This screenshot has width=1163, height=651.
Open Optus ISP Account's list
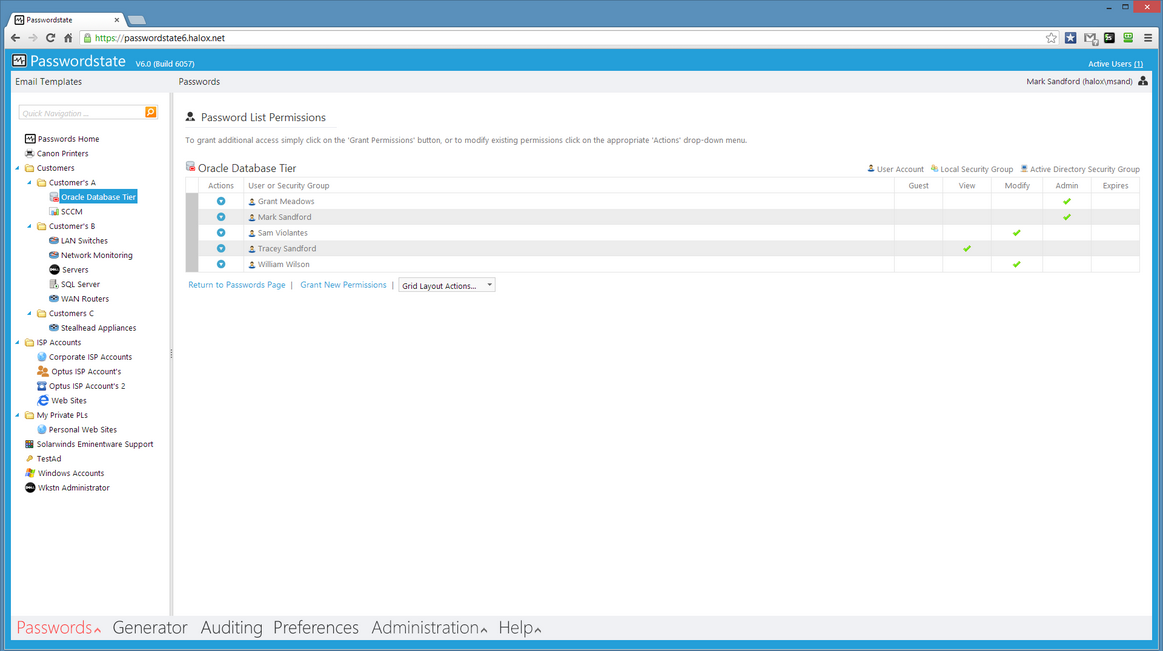pyautogui.click(x=86, y=371)
